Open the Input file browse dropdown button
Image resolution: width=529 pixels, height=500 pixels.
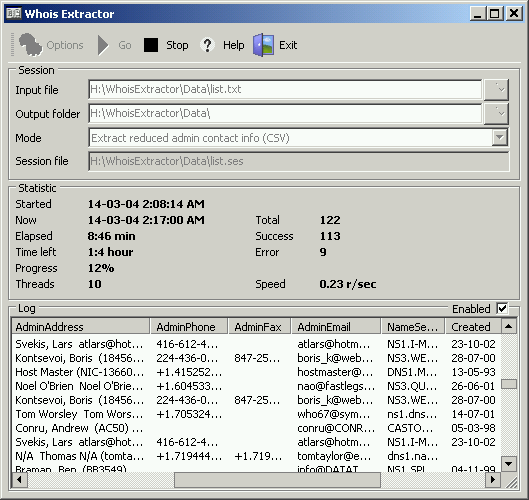point(496,89)
